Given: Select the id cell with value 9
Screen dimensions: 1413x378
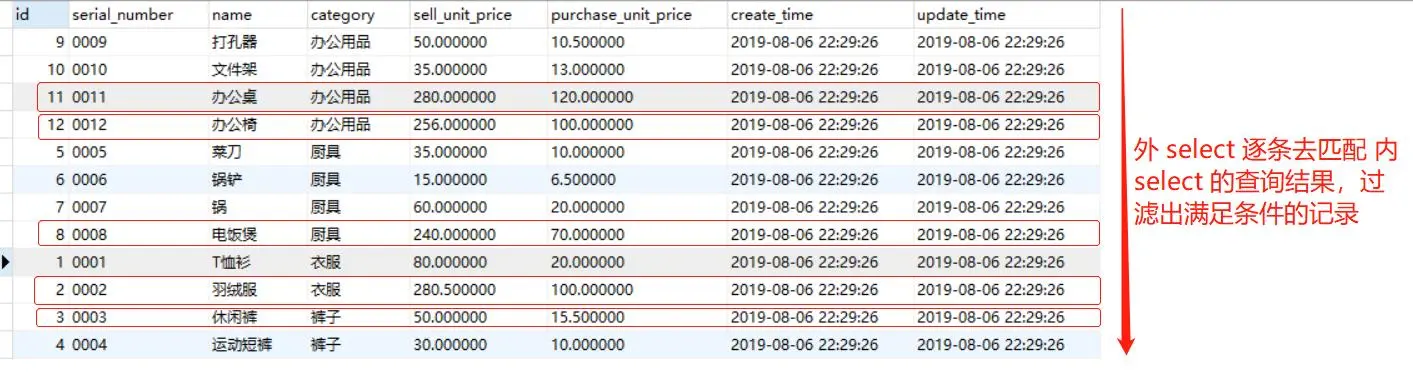Looking at the screenshot, I should coord(60,42).
